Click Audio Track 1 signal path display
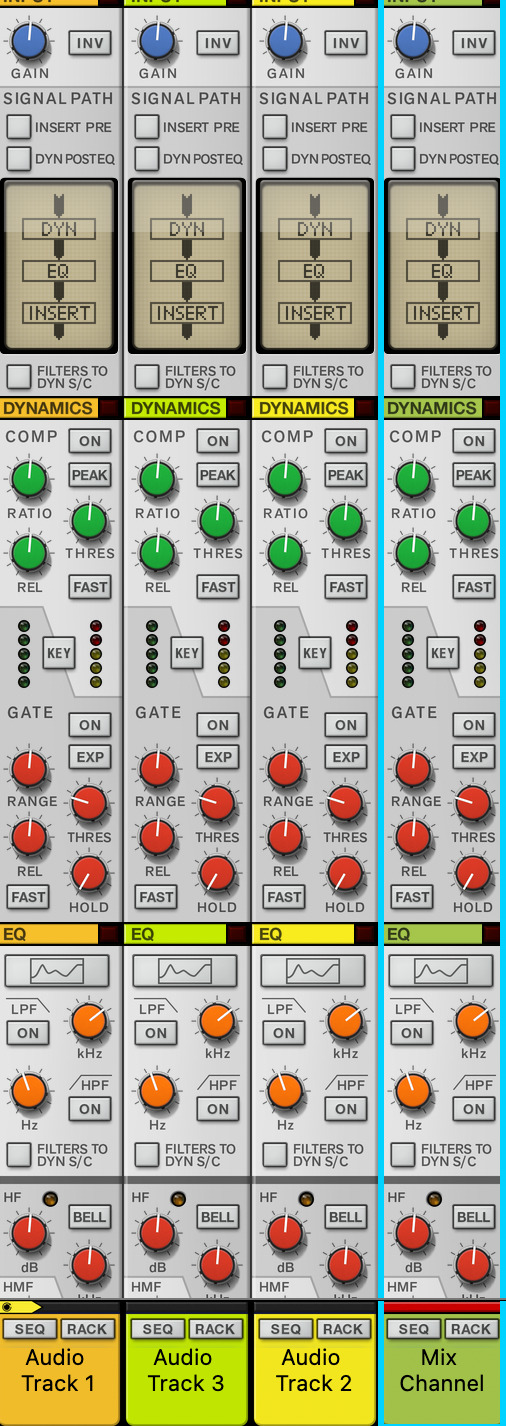Viewport: 506px width, 1426px height. click(x=59, y=266)
